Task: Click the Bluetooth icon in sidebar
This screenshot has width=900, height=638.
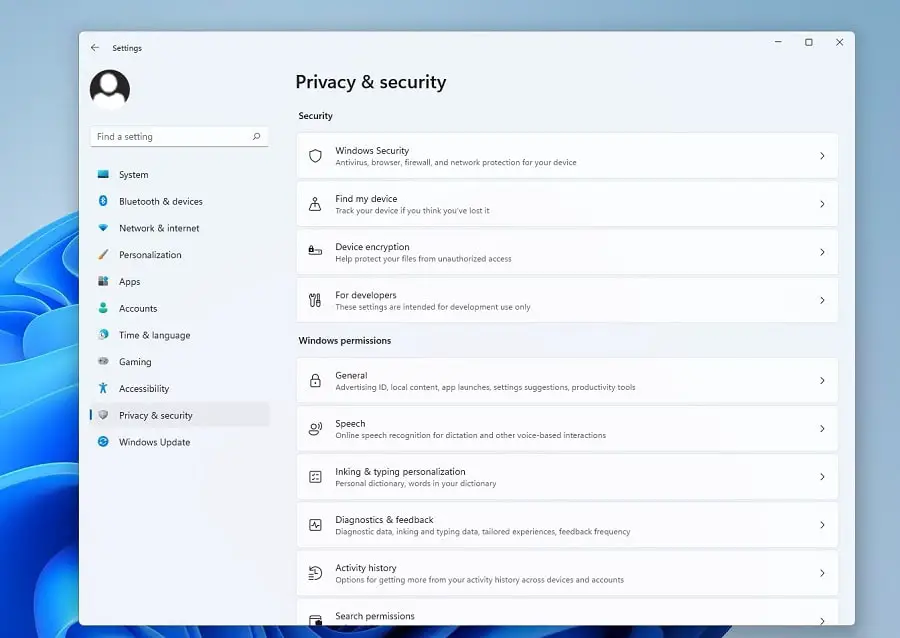Action: tap(103, 201)
